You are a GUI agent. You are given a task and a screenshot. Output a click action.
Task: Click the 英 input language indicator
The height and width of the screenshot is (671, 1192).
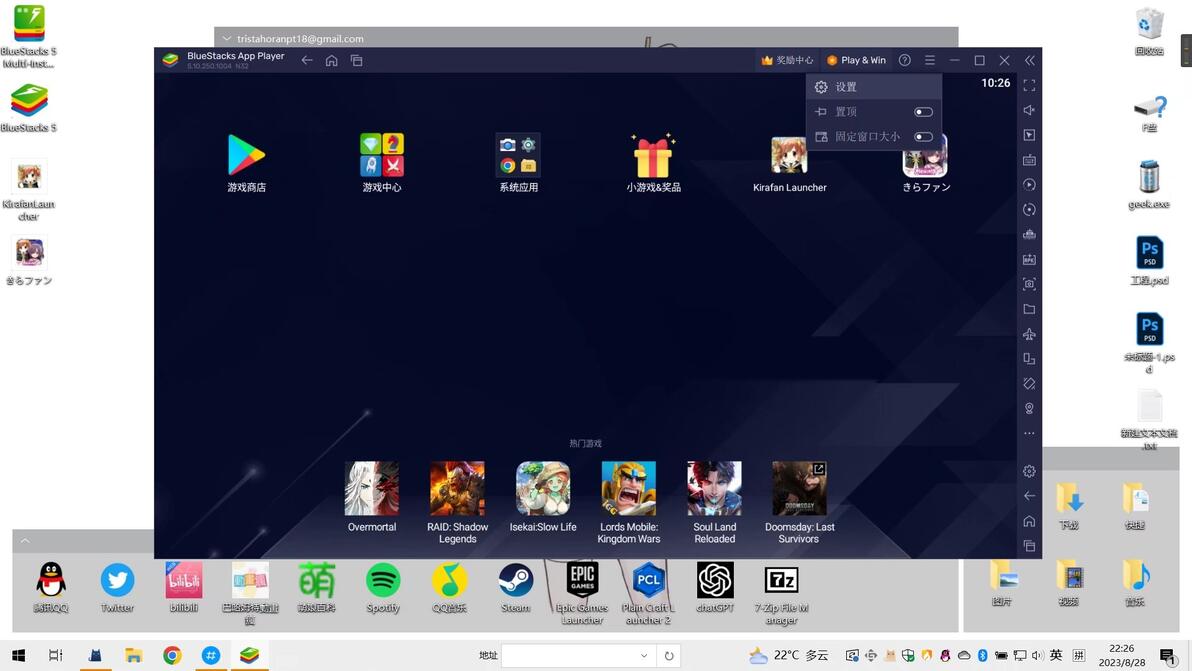click(x=1056, y=655)
